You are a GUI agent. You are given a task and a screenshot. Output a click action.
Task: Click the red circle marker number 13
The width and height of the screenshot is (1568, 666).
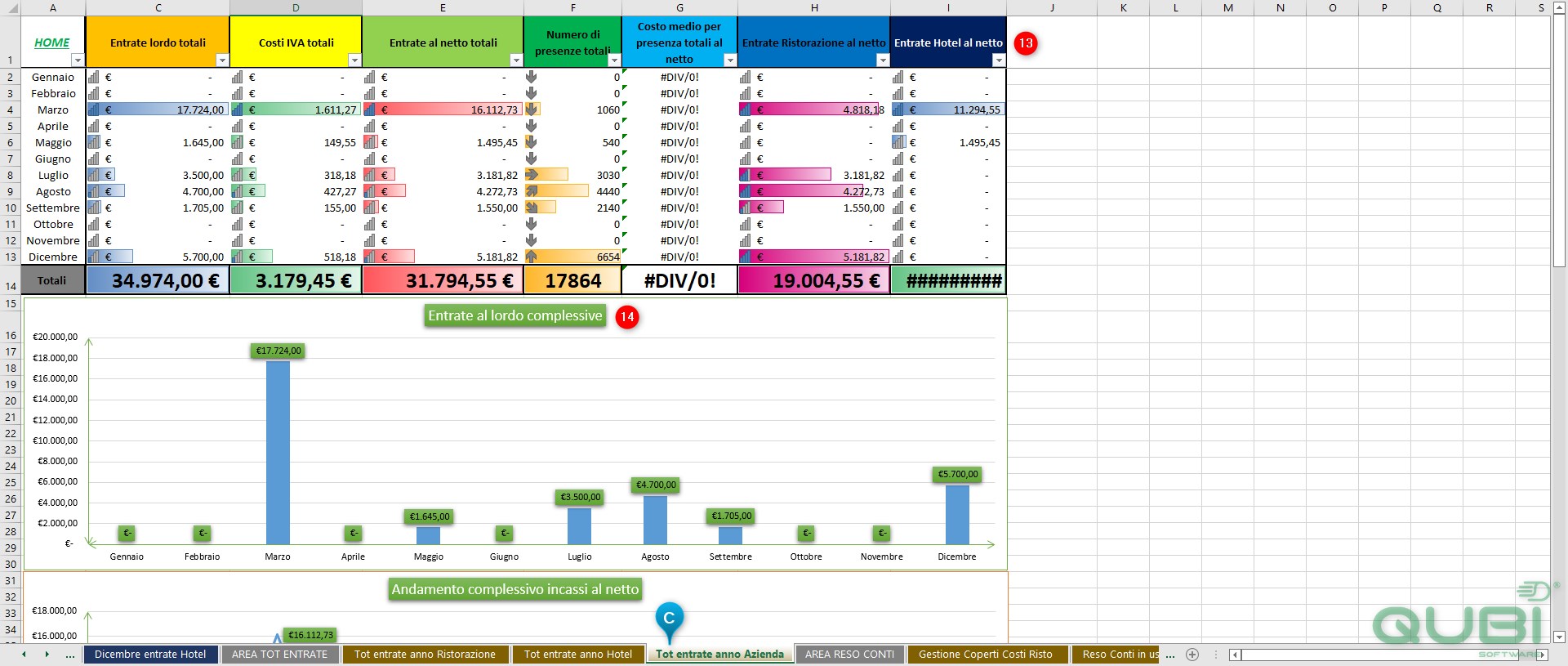1026,43
